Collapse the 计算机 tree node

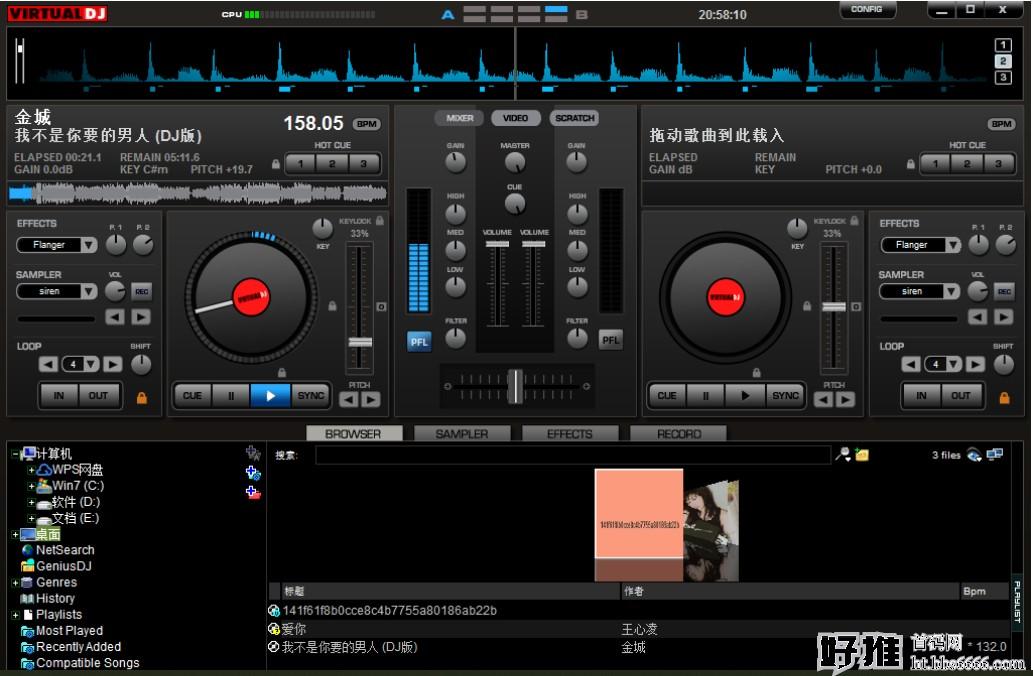point(15,454)
